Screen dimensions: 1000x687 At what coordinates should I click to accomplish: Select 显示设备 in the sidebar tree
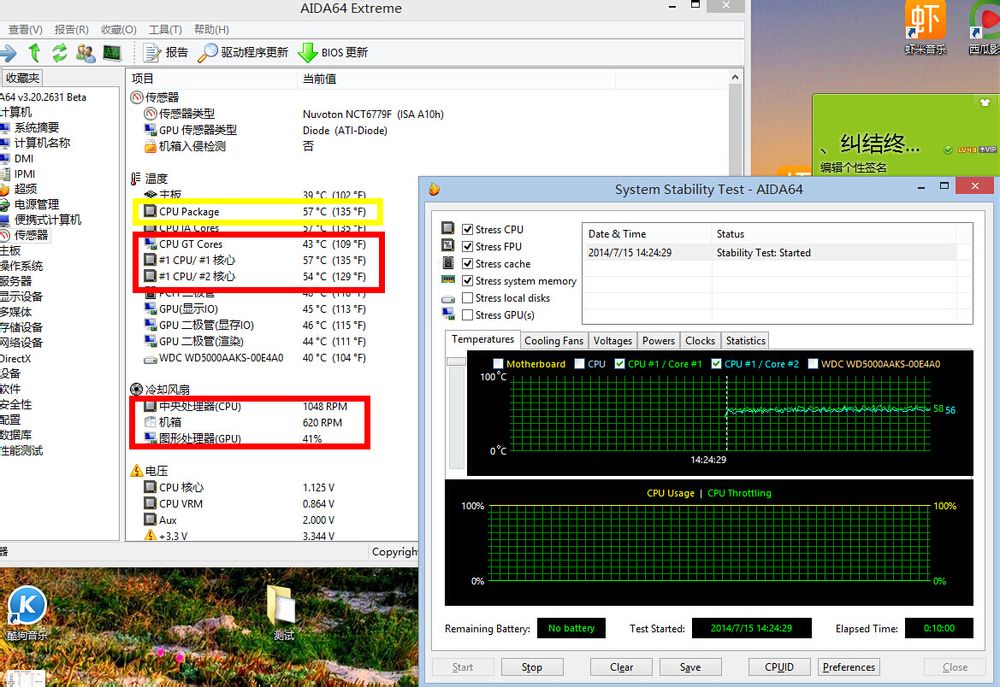click(x=21, y=297)
